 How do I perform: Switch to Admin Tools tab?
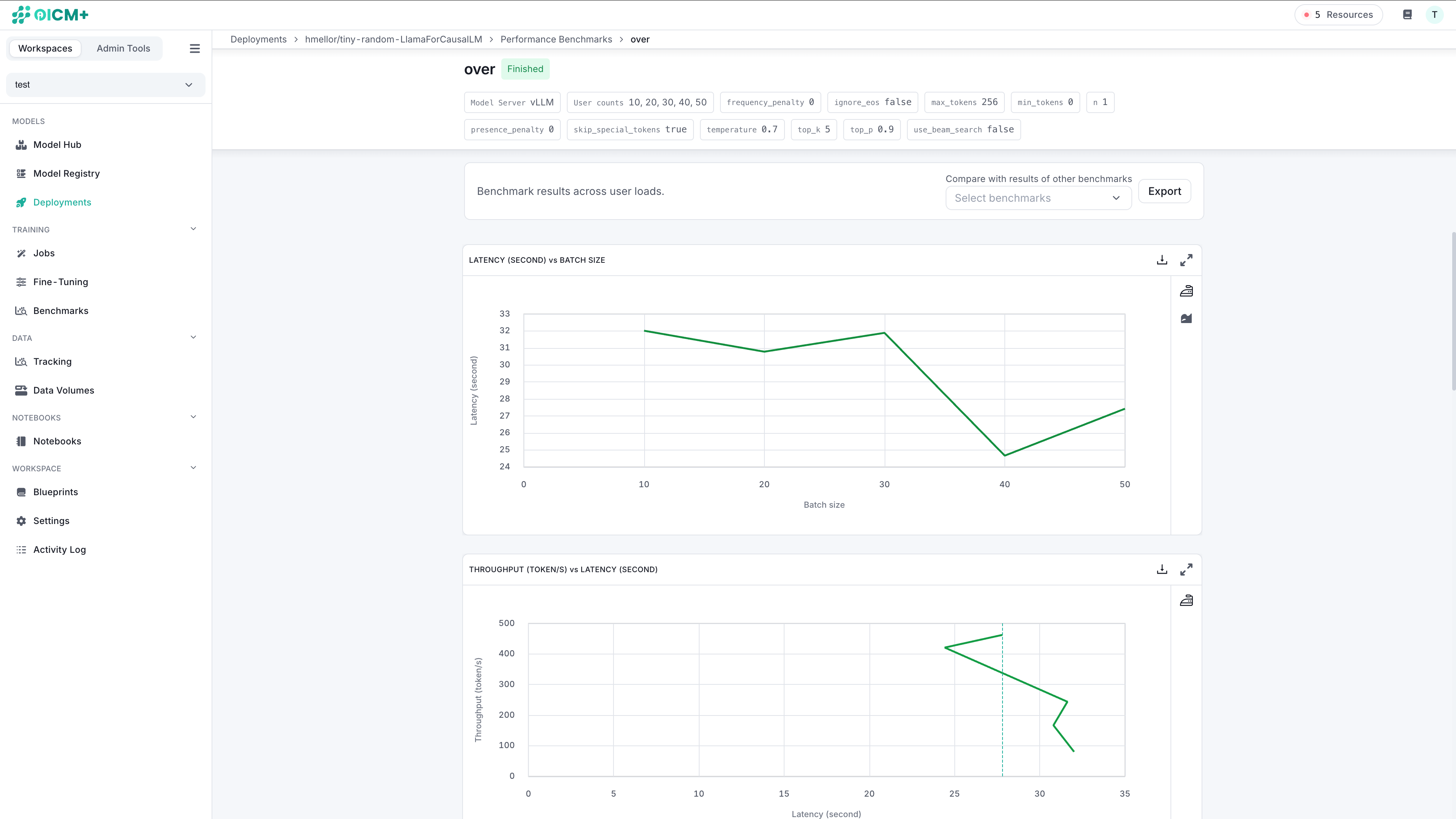click(123, 49)
